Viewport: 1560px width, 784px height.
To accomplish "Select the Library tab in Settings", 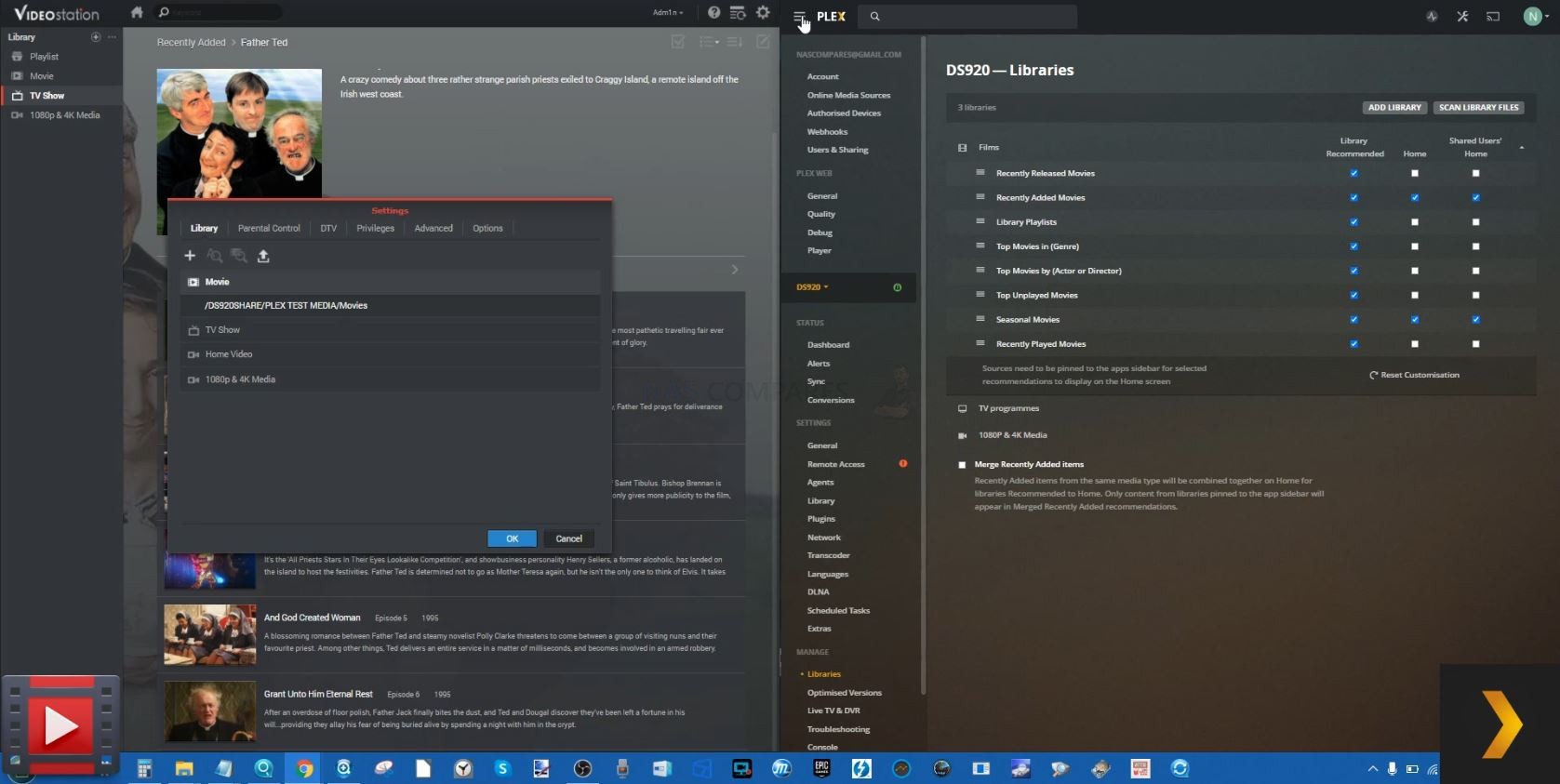I will (x=204, y=228).
